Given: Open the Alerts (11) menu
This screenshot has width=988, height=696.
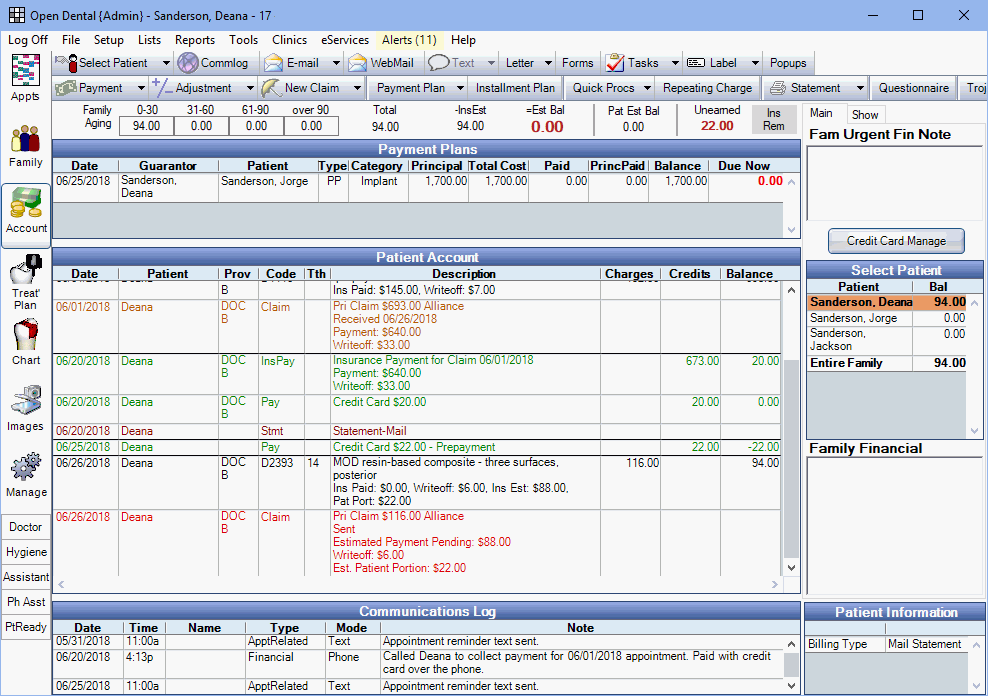Looking at the screenshot, I should point(409,40).
